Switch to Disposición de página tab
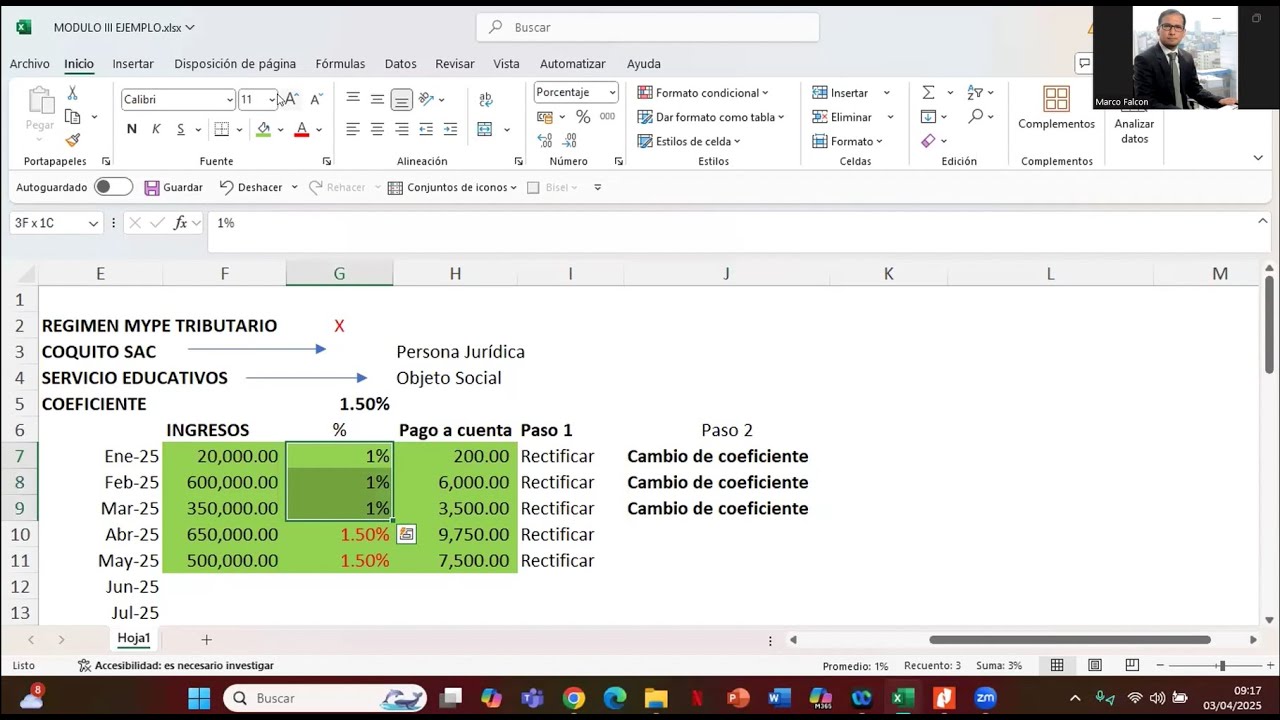The image size is (1280, 720). [235, 63]
